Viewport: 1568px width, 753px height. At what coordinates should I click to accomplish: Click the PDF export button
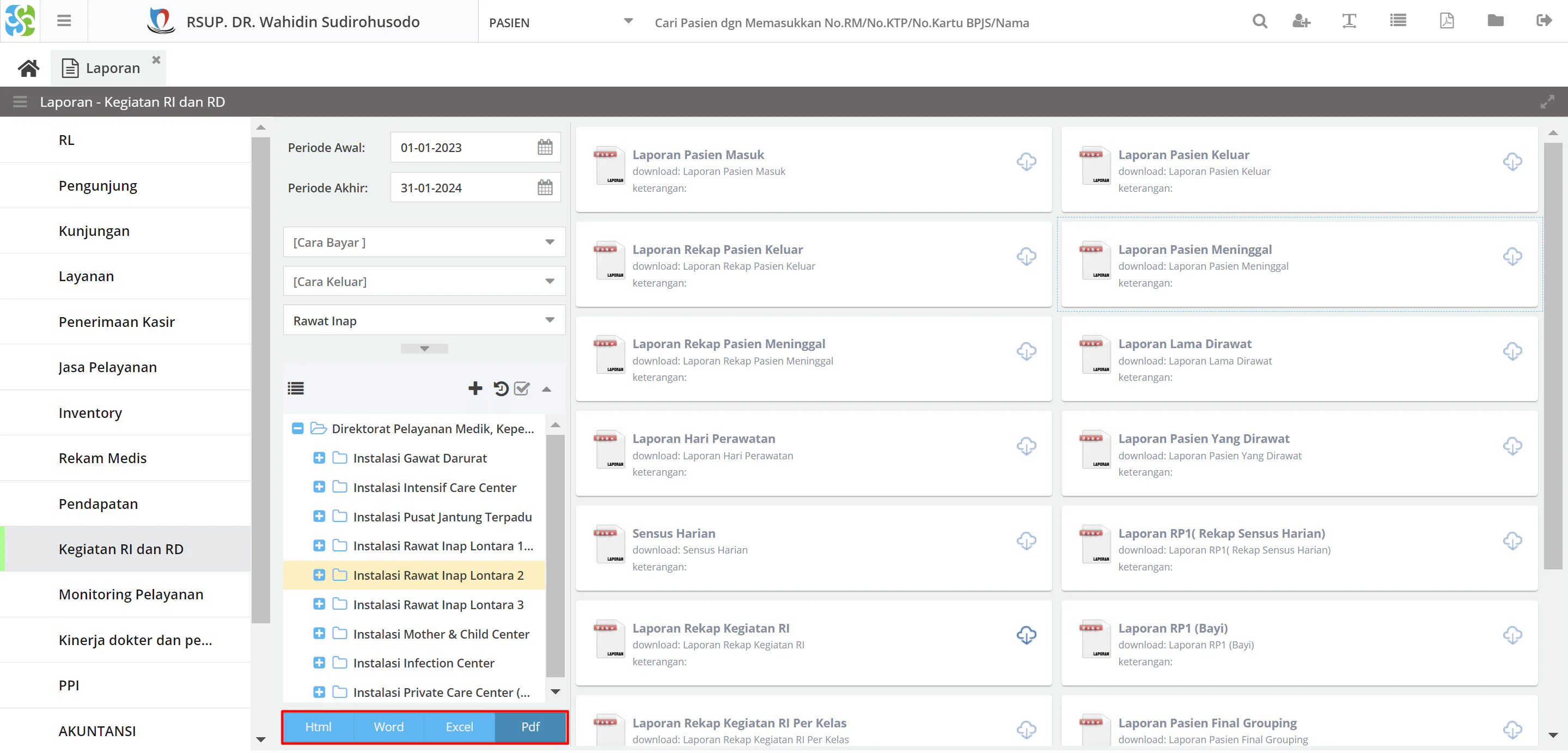(x=530, y=727)
